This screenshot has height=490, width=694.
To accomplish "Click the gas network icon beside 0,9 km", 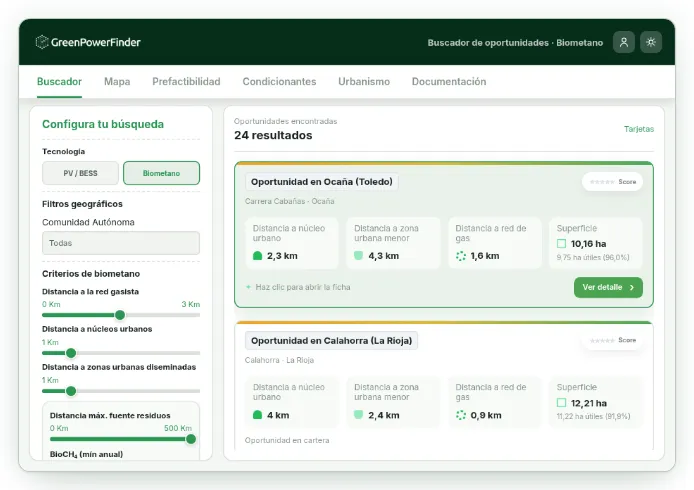I will (x=461, y=415).
